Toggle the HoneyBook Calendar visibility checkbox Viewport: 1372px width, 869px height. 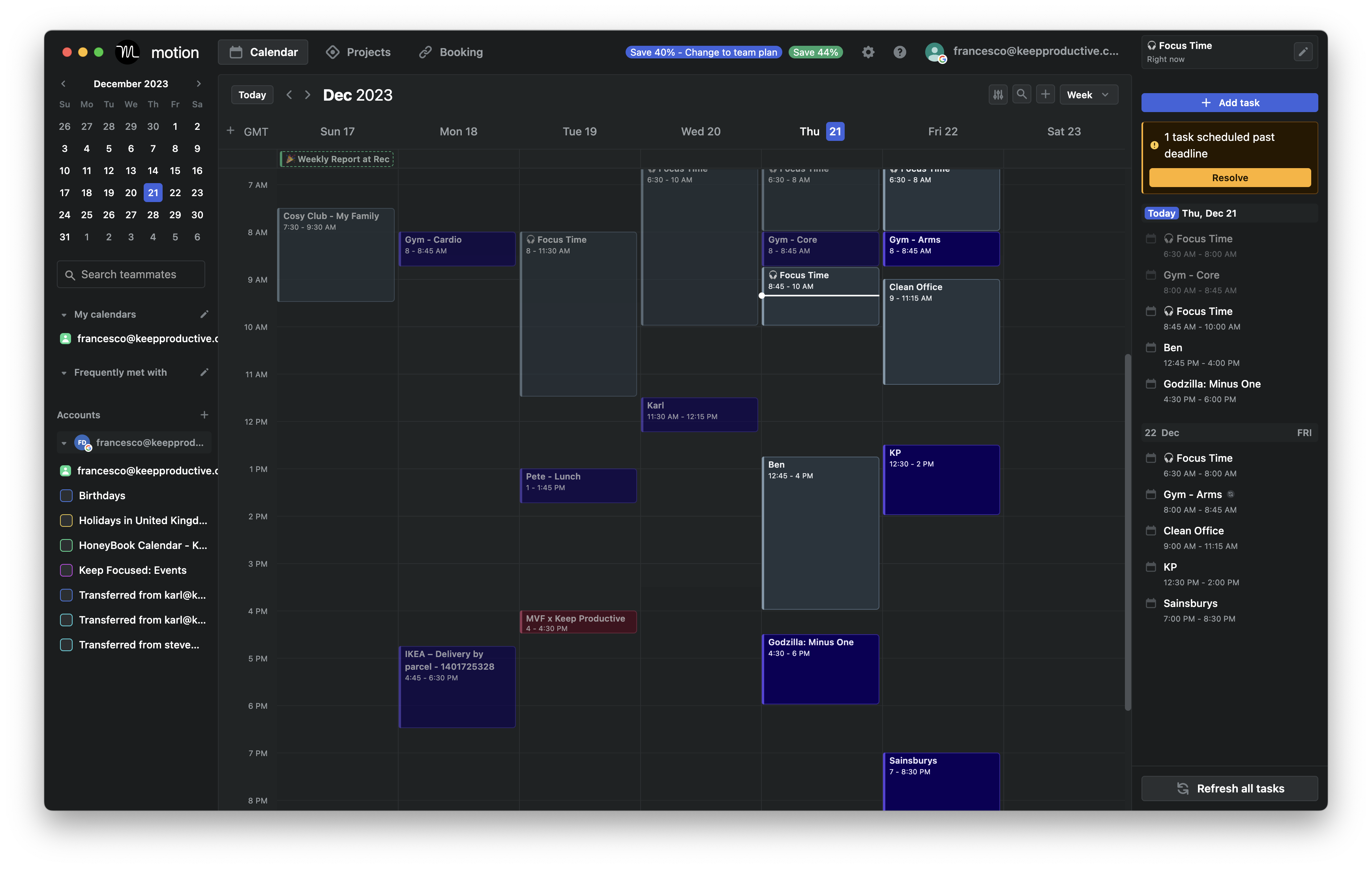(66, 545)
